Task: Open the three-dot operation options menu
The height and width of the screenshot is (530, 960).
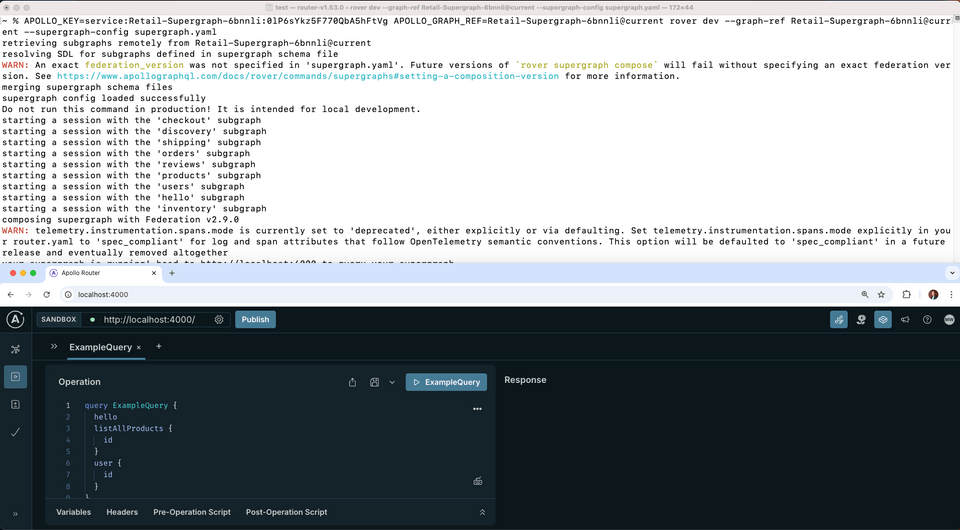Action: point(478,409)
